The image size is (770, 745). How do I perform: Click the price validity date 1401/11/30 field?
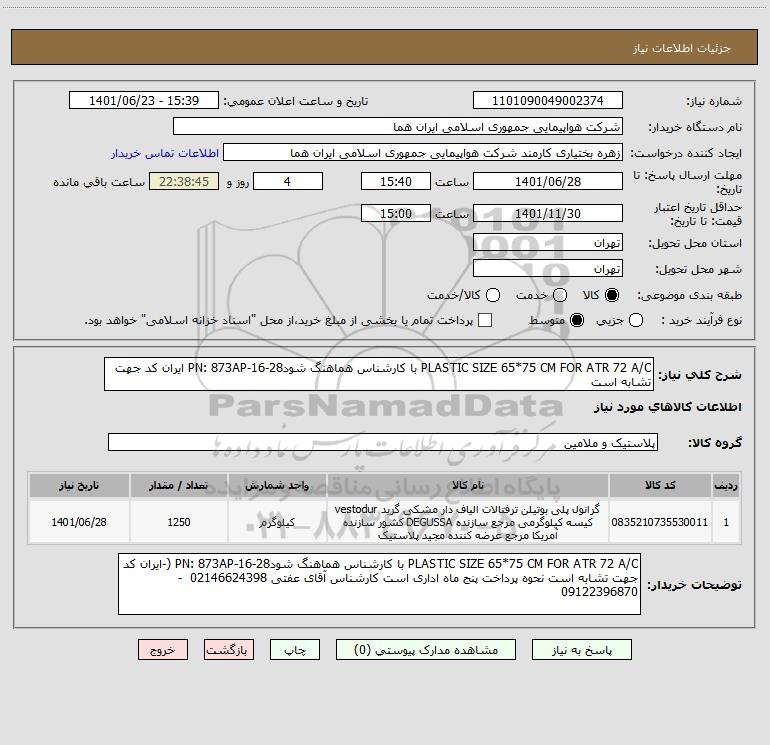point(548,213)
